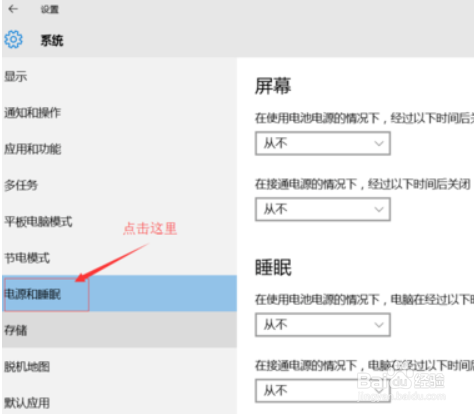The height and width of the screenshot is (414, 474).
Task: Select 脱机地图 in sidebar
Action: click(x=119, y=366)
